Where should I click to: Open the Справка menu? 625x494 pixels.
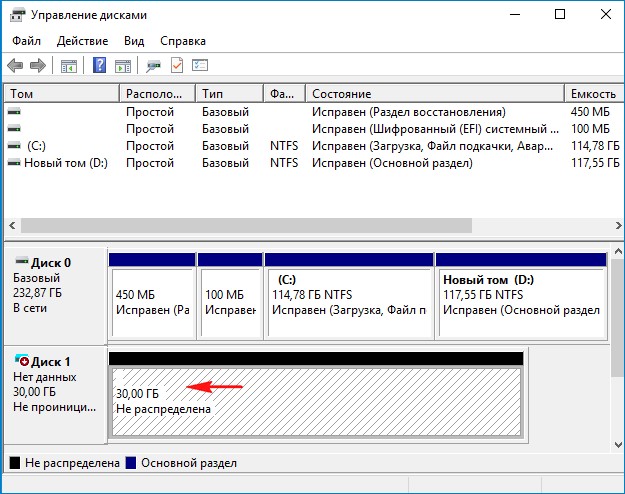(183, 41)
